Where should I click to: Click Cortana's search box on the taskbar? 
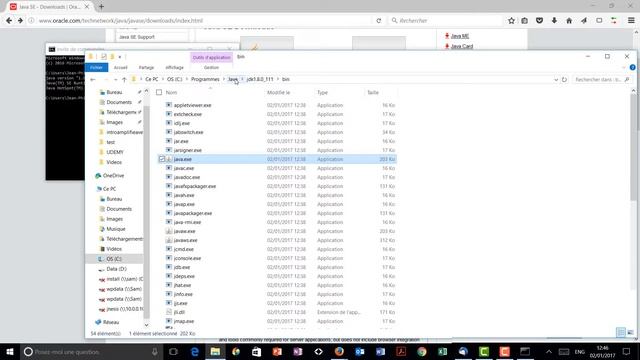(x=91, y=351)
